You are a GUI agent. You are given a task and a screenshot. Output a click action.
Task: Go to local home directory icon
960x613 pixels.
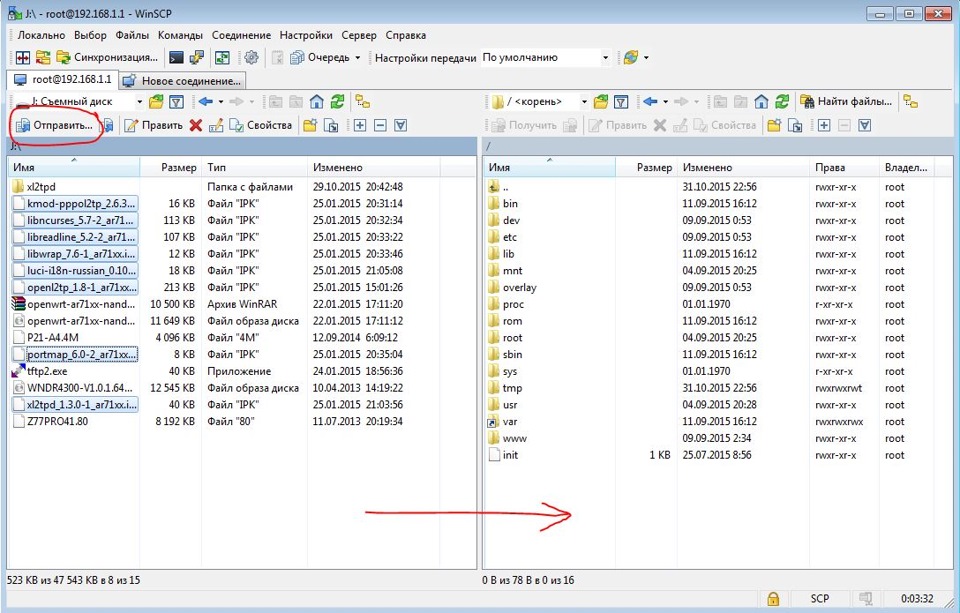(317, 102)
